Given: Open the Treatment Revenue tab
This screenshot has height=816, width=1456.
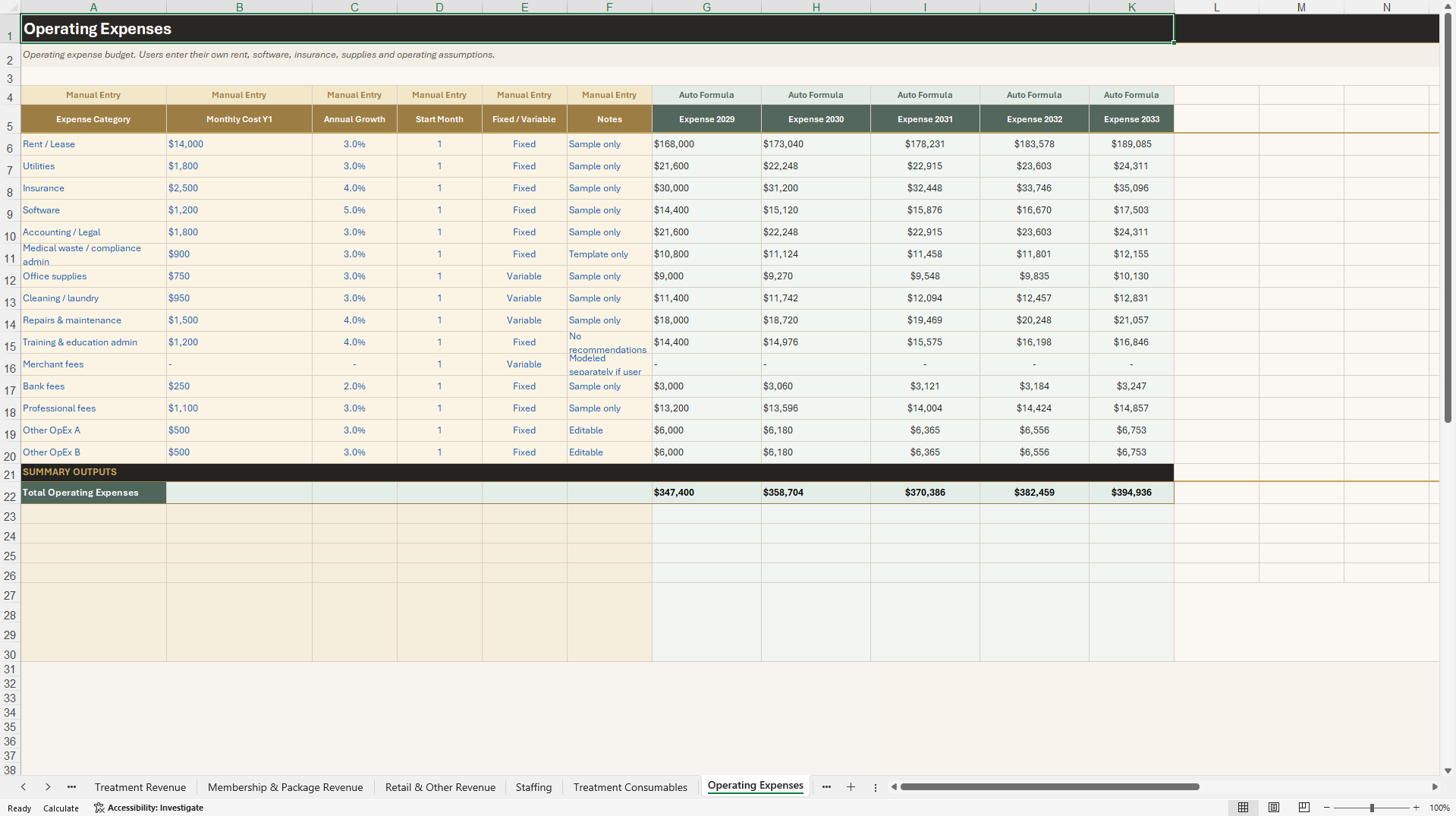Looking at the screenshot, I should pos(140,787).
